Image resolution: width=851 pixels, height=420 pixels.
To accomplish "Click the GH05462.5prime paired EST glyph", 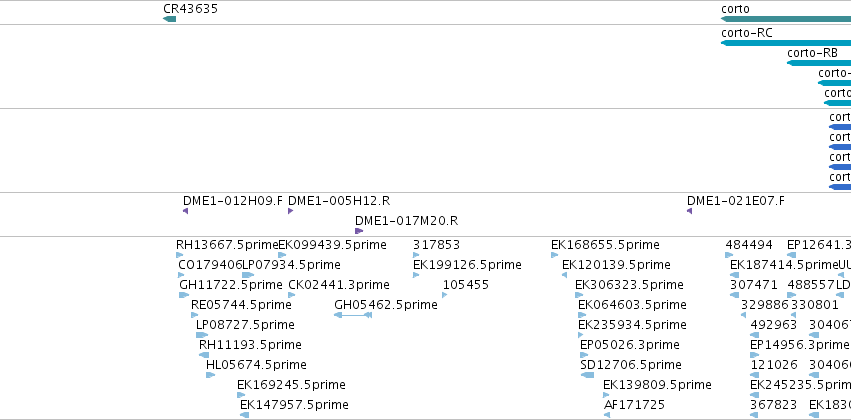I will pyautogui.click(x=353, y=315).
